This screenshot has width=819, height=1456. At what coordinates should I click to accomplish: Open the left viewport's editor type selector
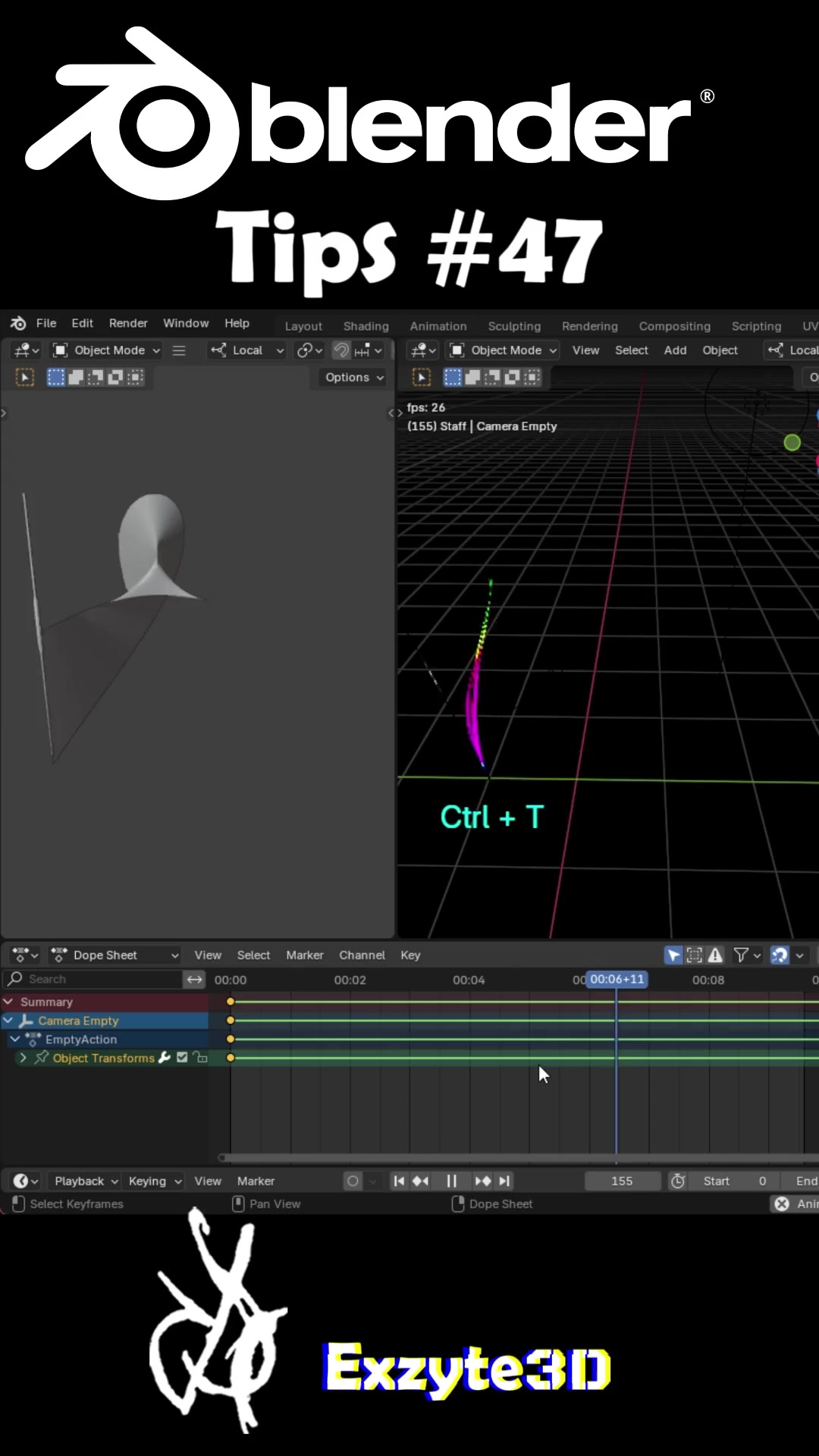tap(26, 350)
